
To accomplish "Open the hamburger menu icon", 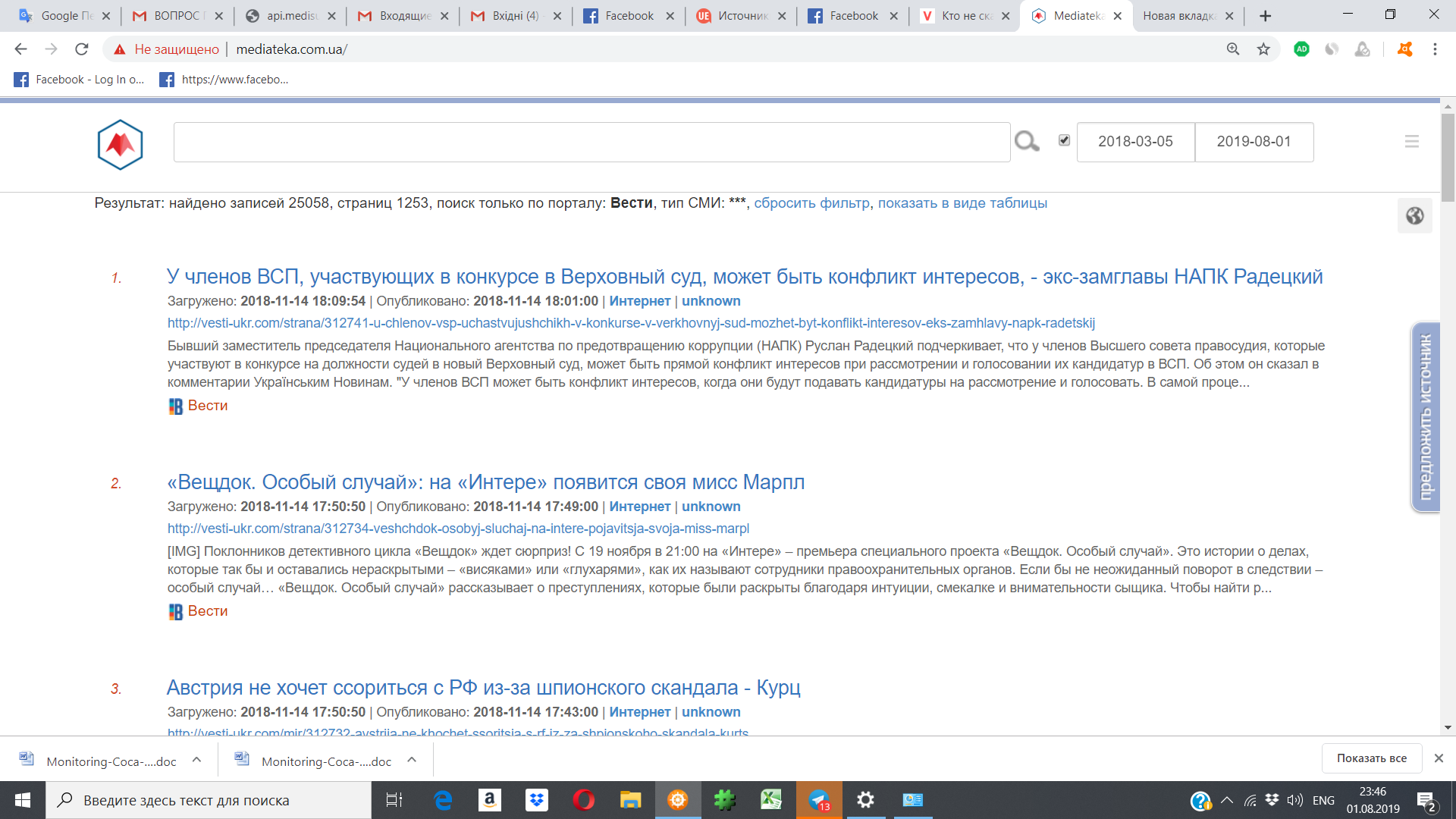I will point(1411,142).
